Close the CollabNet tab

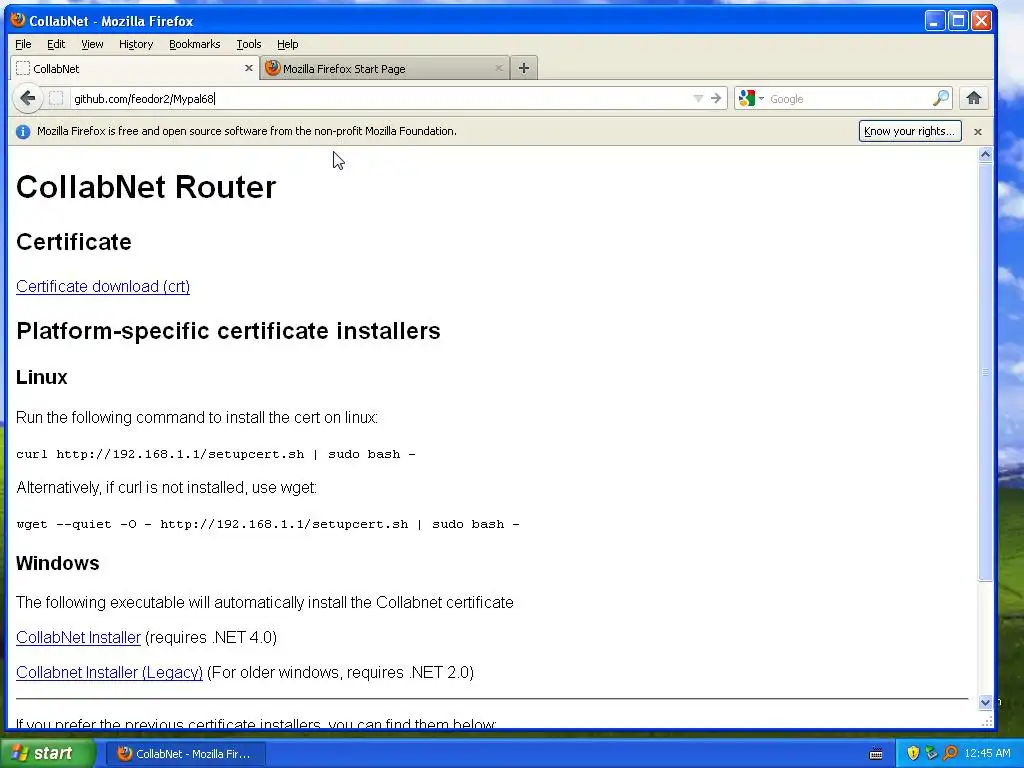point(248,68)
